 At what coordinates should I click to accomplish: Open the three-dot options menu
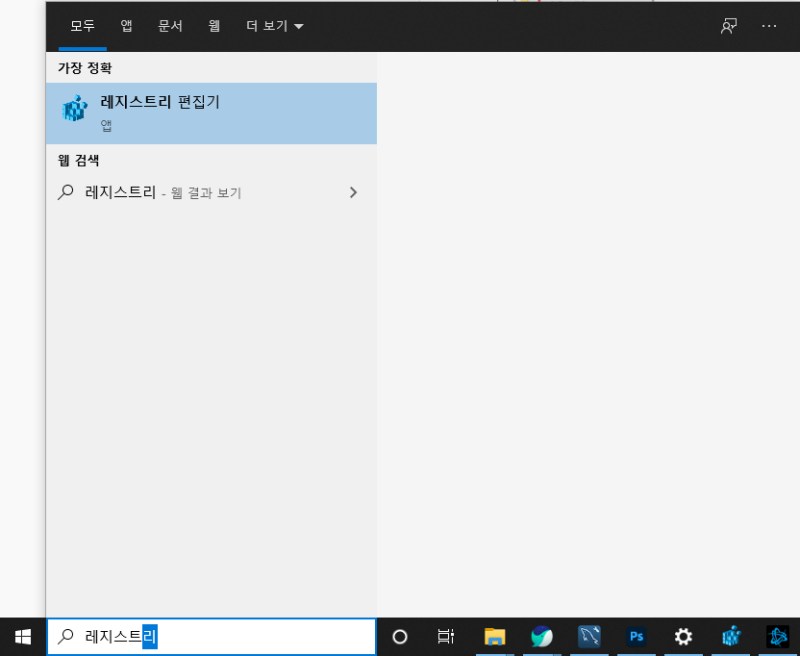769,26
